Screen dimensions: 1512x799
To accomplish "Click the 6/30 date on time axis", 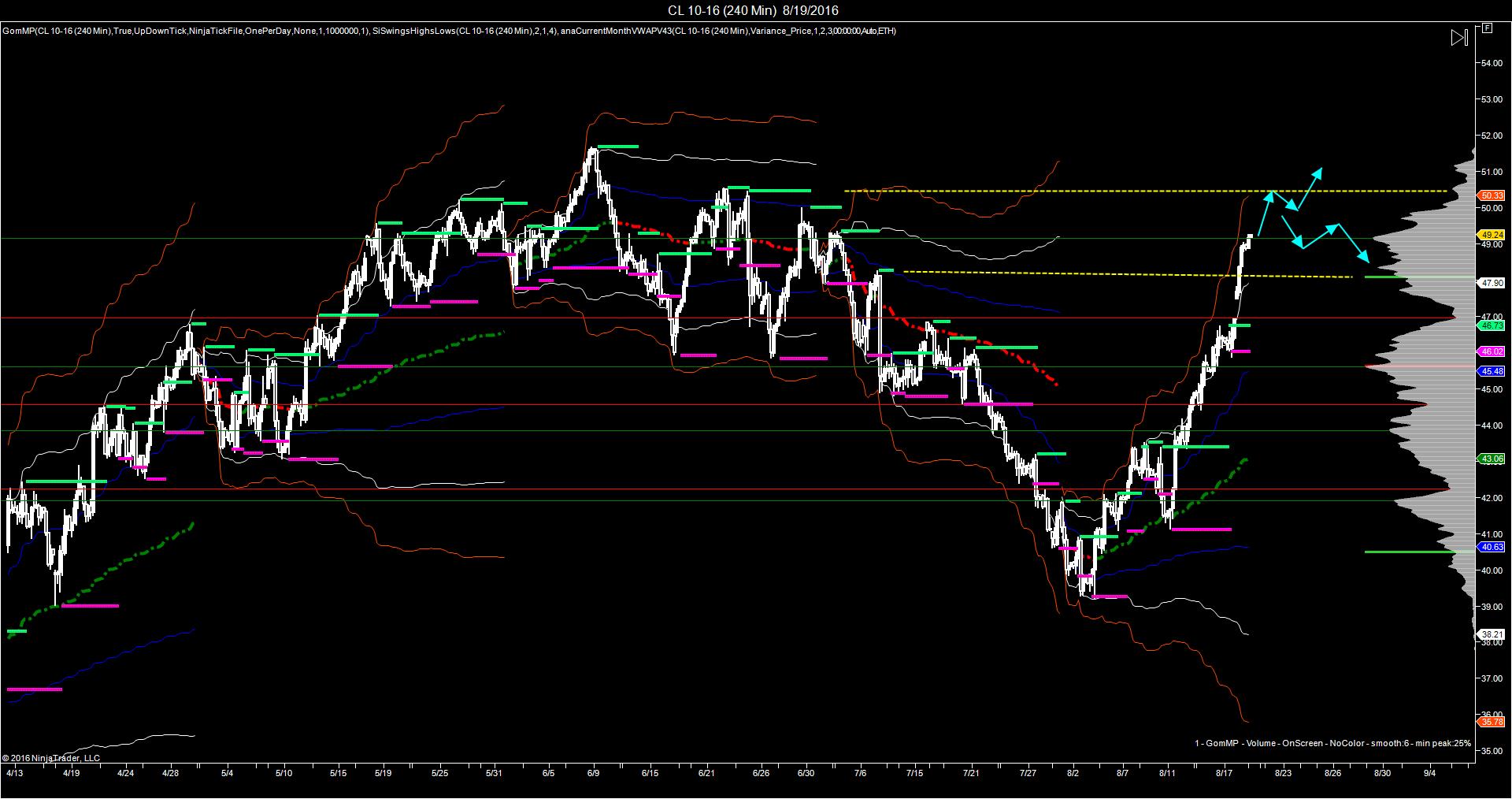I will pos(806,774).
